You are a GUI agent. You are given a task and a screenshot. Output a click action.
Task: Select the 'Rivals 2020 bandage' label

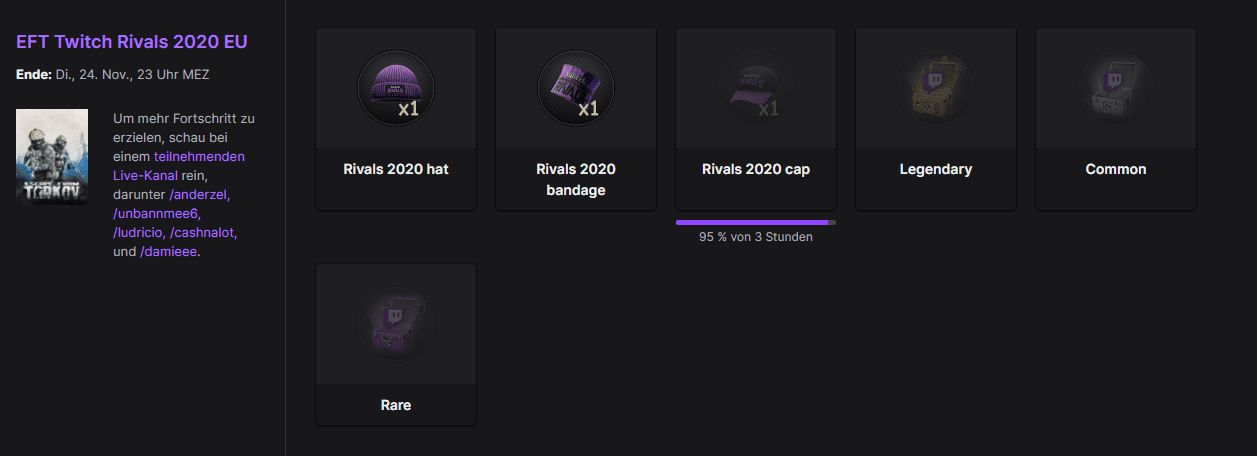pos(576,179)
